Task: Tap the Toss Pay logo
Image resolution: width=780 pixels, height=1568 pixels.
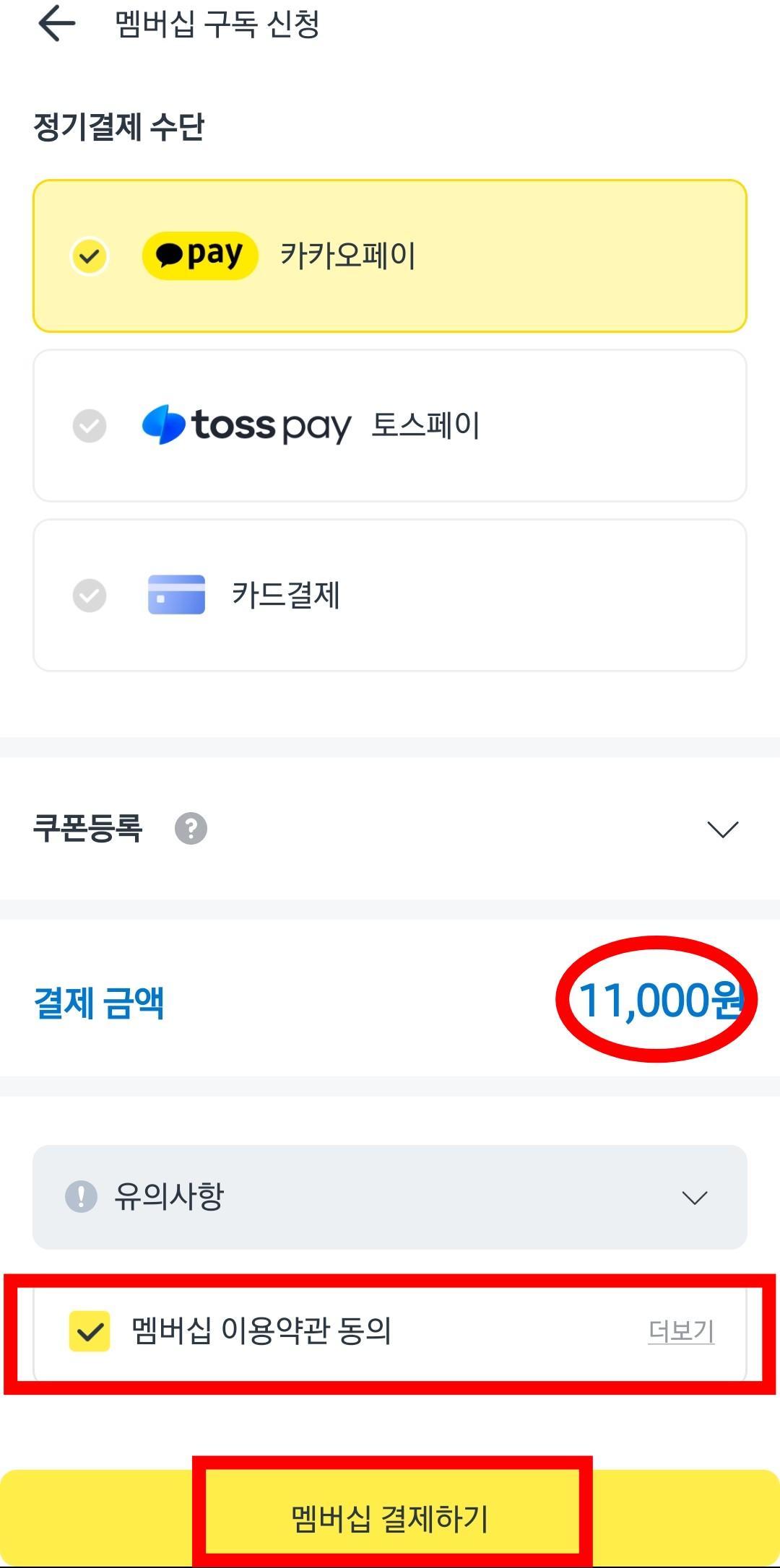Action: pos(246,425)
